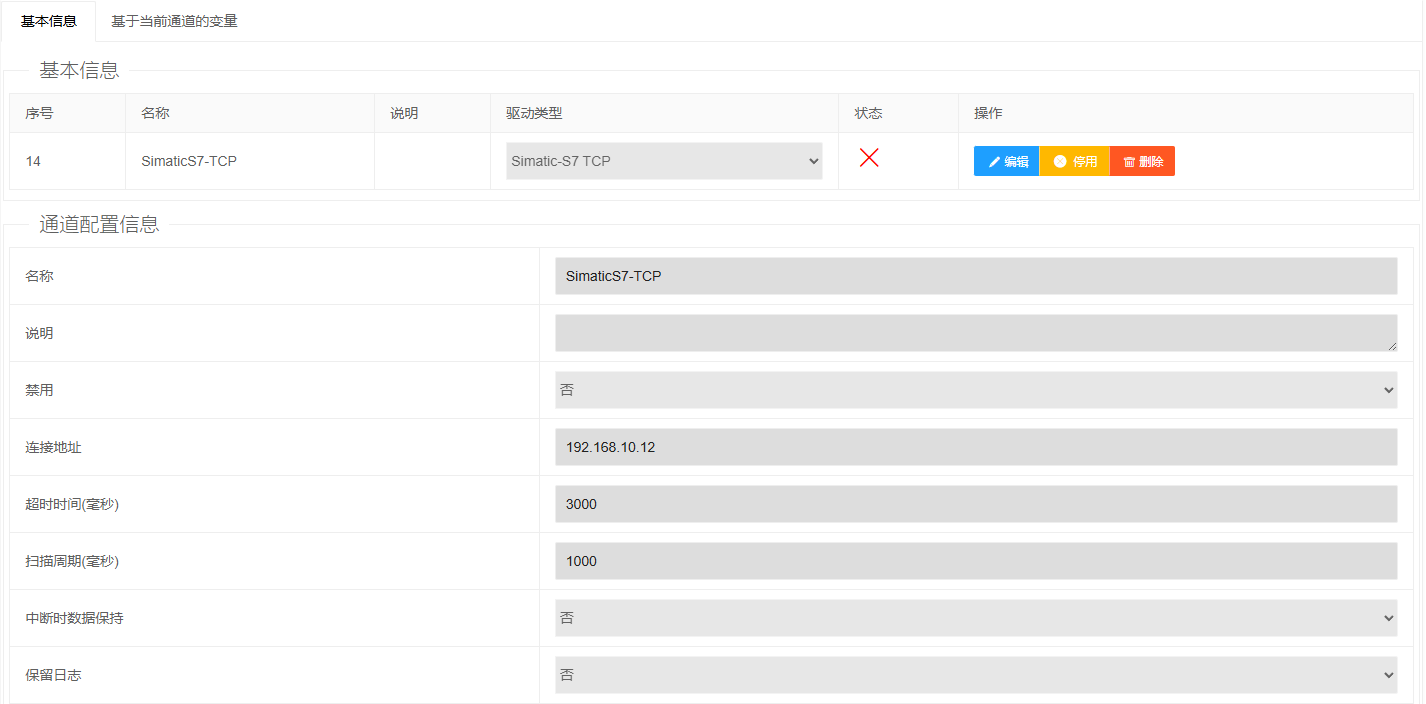Click SimaticS7-TCP name in table row
1426x704 pixels.
coord(189,161)
